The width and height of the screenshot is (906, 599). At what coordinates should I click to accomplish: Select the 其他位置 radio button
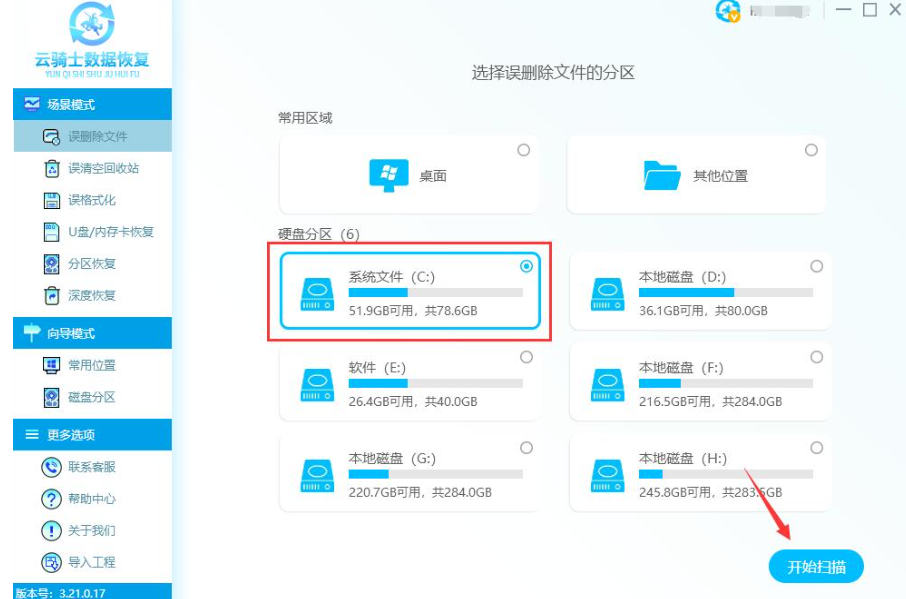(811, 150)
